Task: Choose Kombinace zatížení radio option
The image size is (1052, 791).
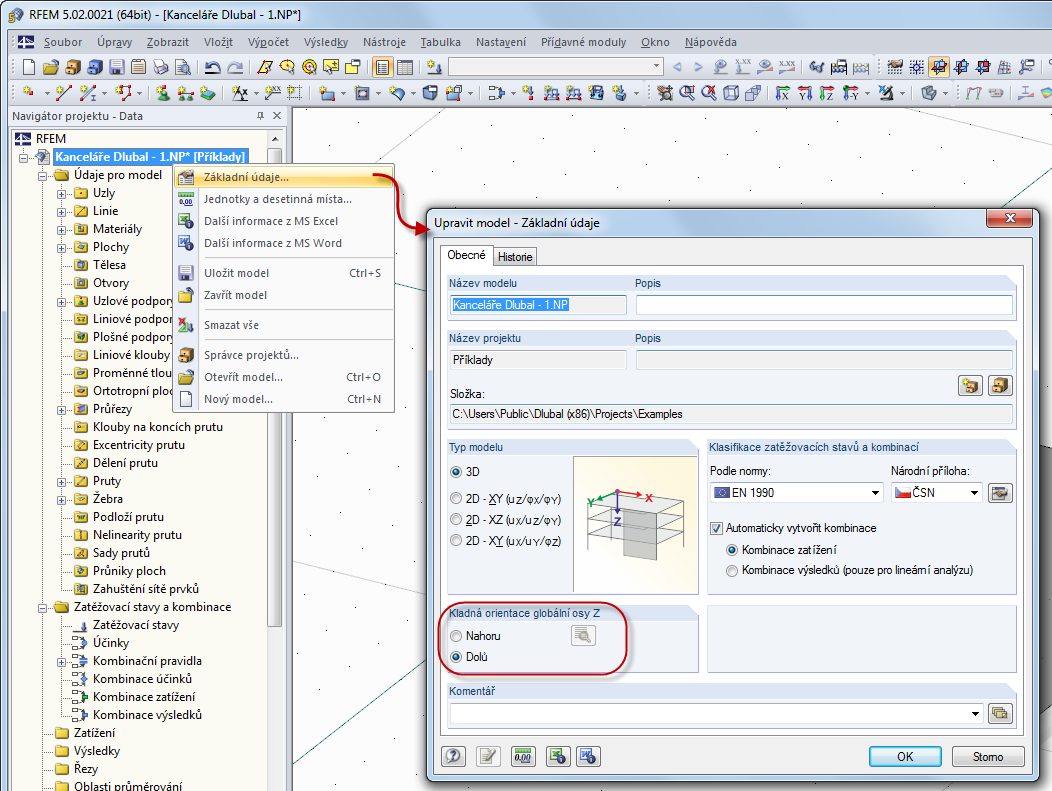Action: (x=732, y=550)
